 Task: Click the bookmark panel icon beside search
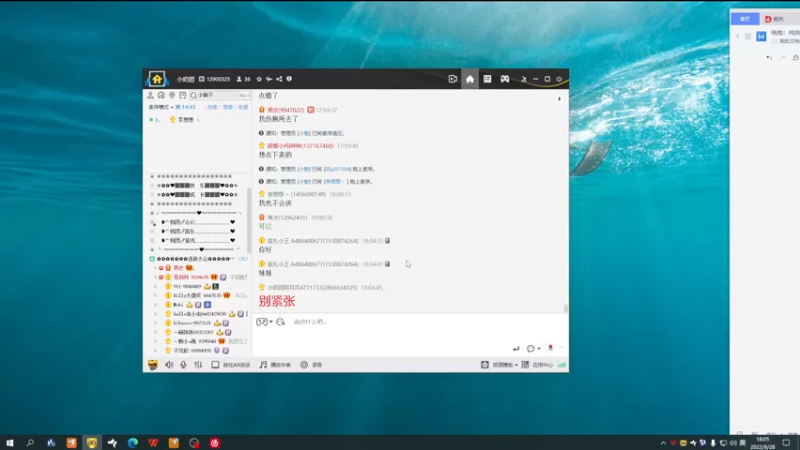tap(183, 95)
